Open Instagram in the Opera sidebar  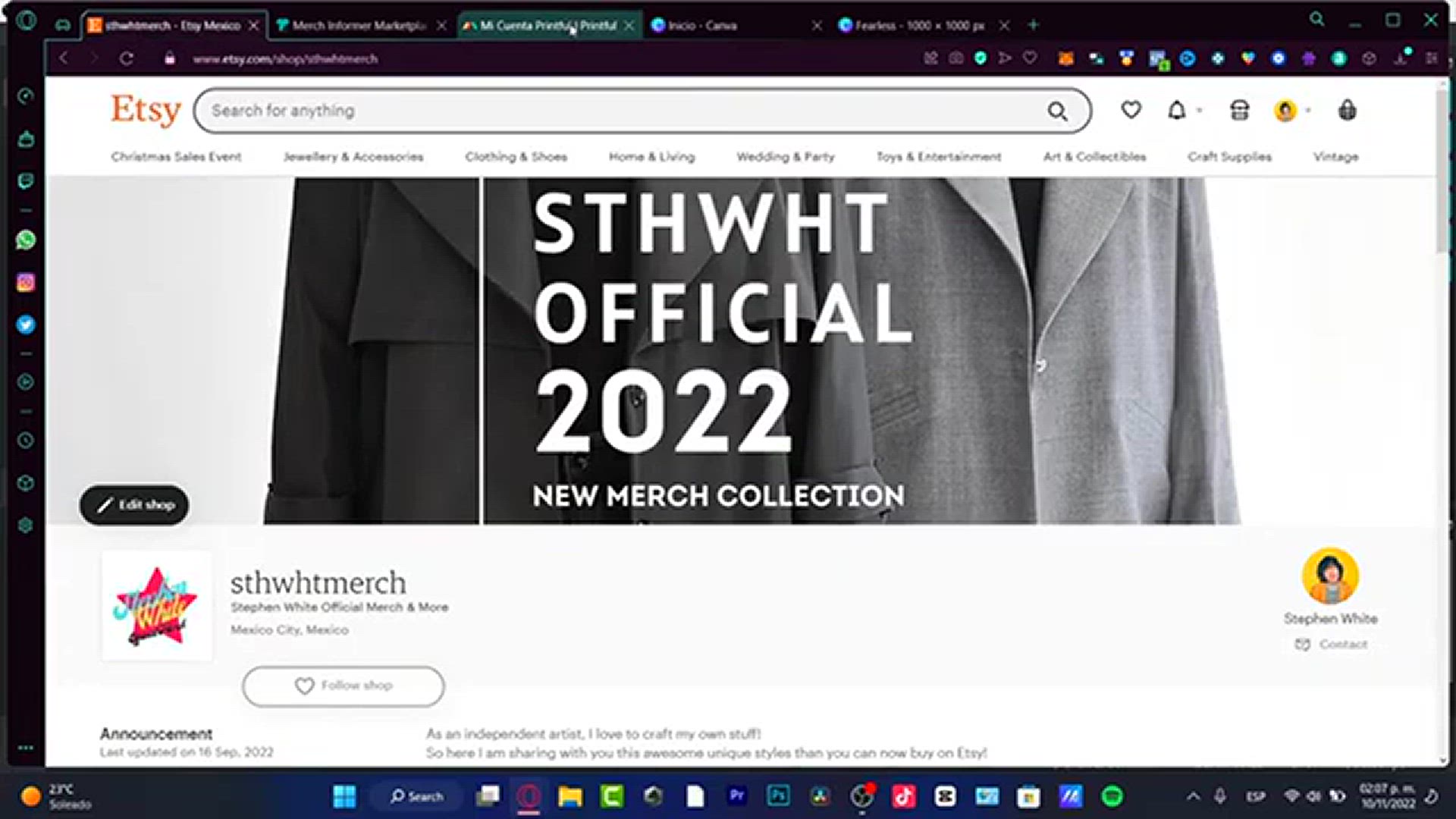point(26,283)
